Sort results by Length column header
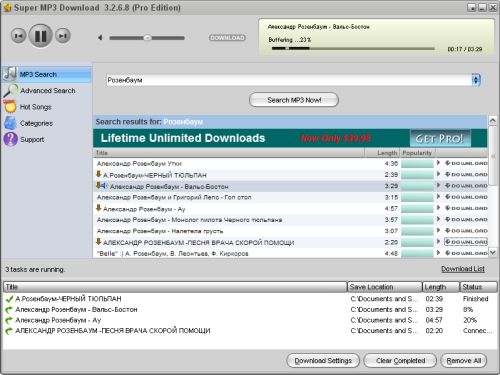This screenshot has width=500, height=375. (382, 153)
